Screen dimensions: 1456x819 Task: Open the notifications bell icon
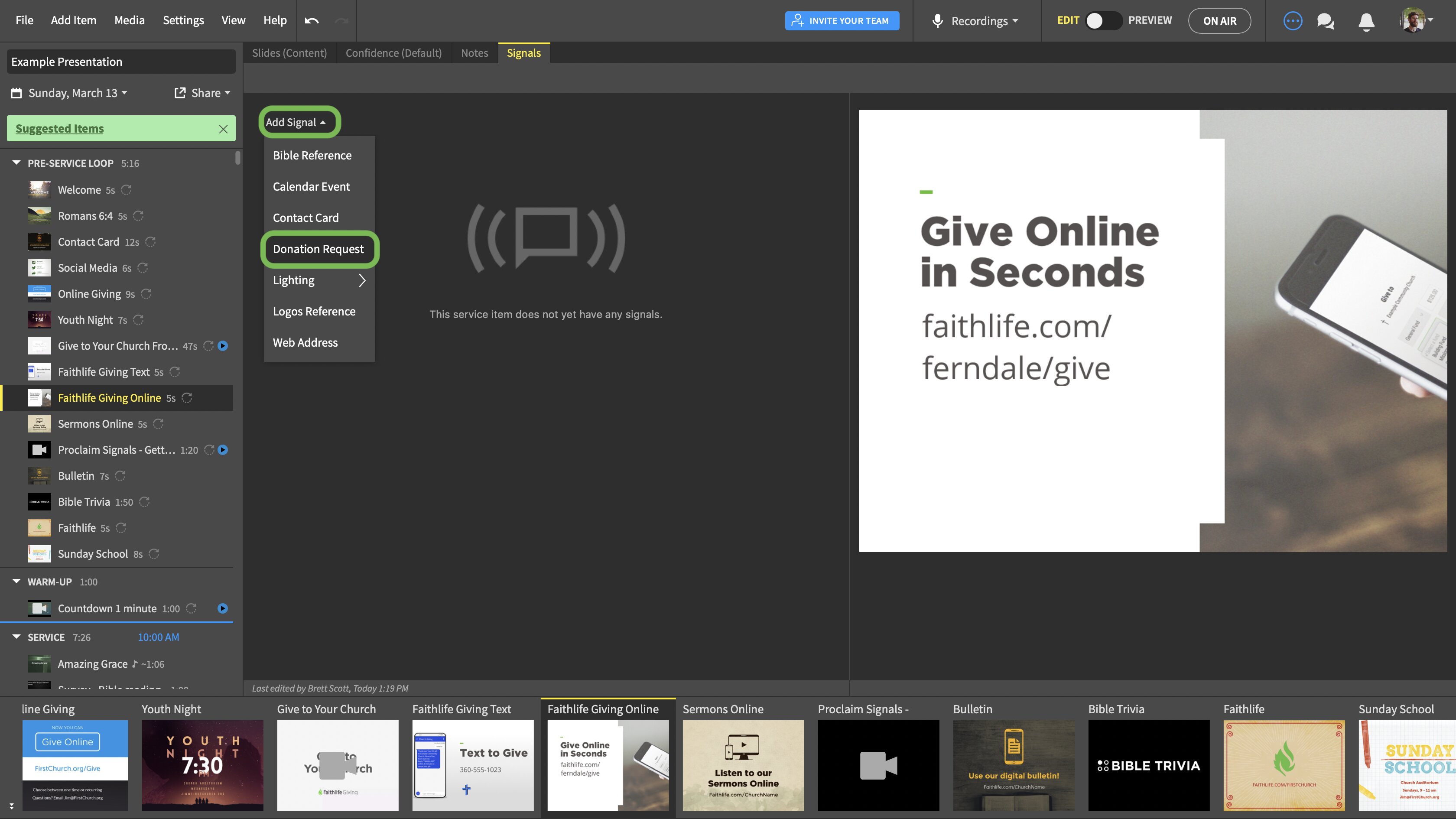tap(1366, 22)
